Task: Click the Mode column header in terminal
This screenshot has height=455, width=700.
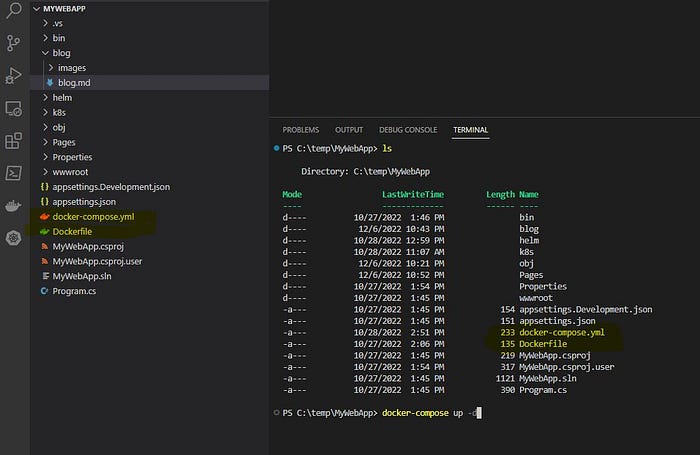Action: pos(292,194)
